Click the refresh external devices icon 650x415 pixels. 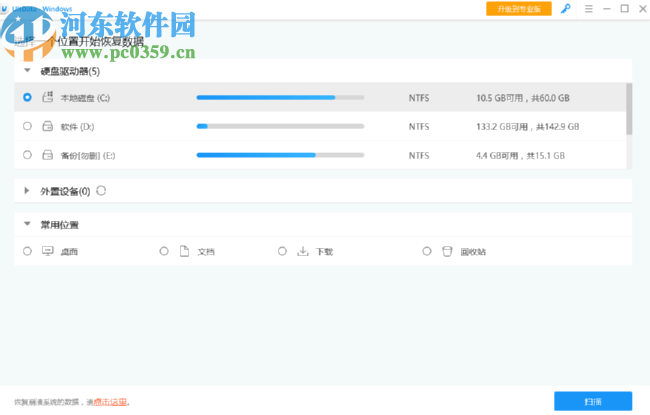(x=101, y=191)
